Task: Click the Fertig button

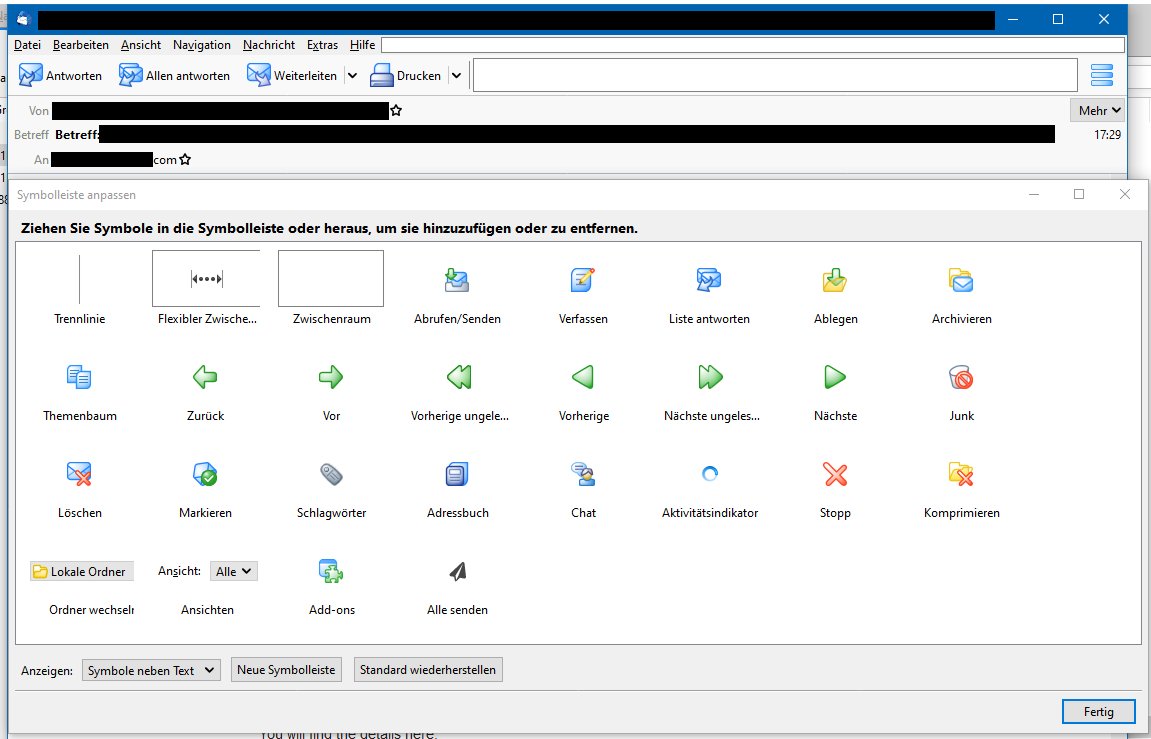Action: click(1098, 711)
